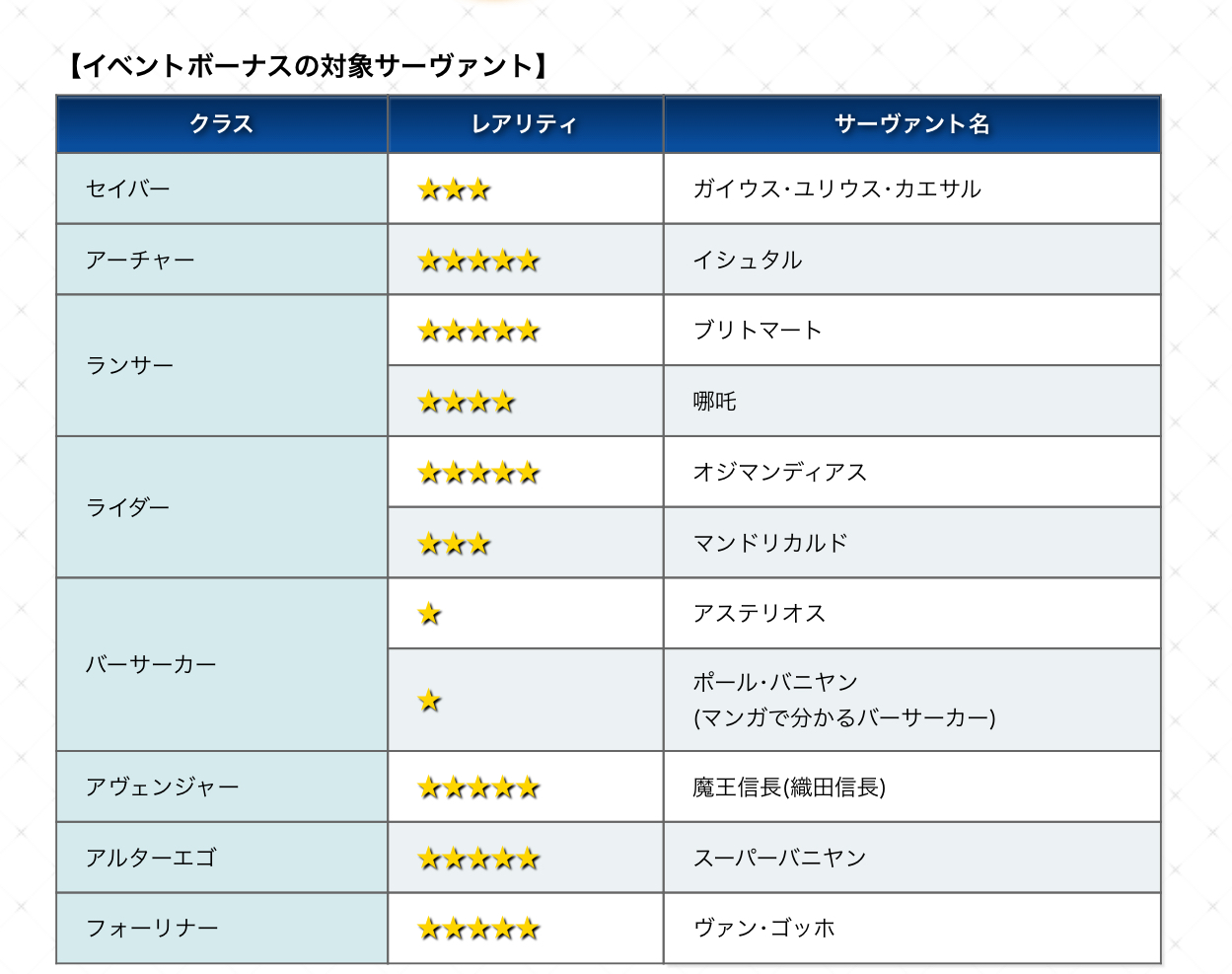Viewport: 1232px width, 974px height.
Task: Click the three-star rating beside ガイウス·ユリウス·カエサル
Action: (454, 189)
